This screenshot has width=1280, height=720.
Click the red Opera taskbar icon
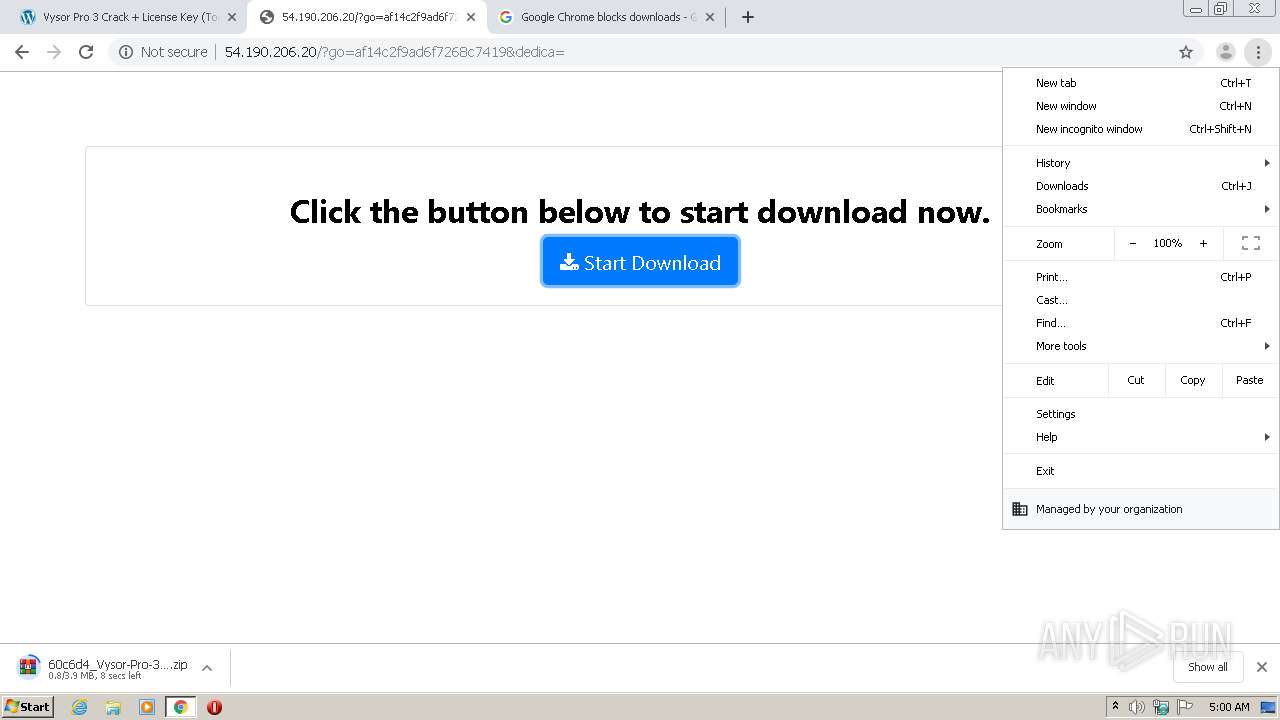214,707
